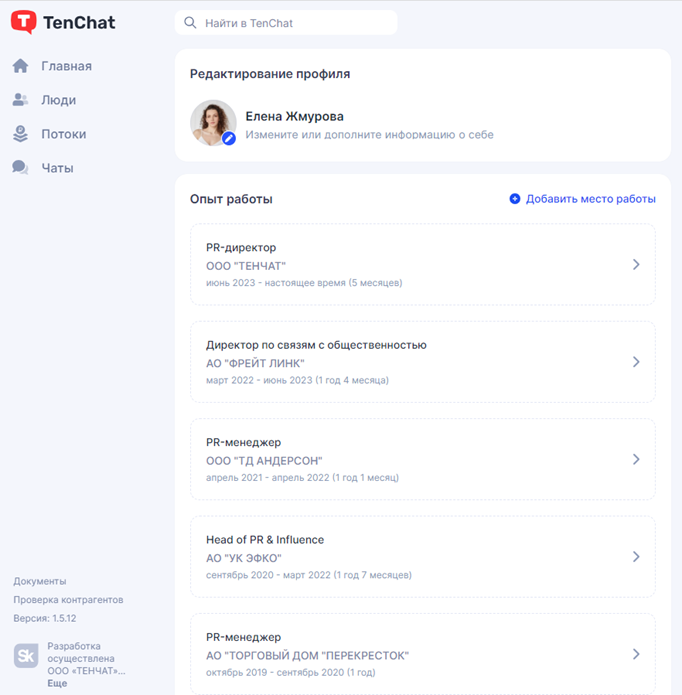Click the Люди people icon

(20, 100)
